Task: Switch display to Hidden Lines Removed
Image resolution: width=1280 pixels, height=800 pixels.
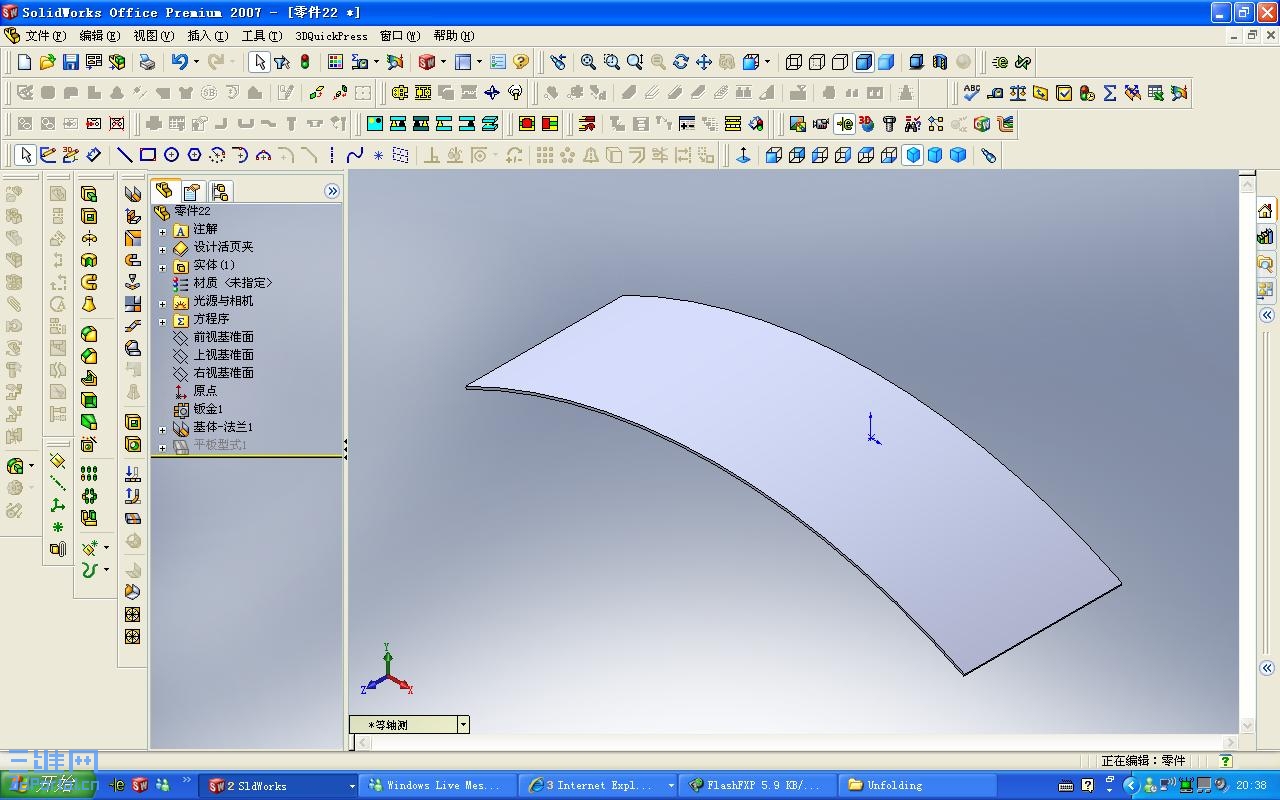Action: (840, 62)
